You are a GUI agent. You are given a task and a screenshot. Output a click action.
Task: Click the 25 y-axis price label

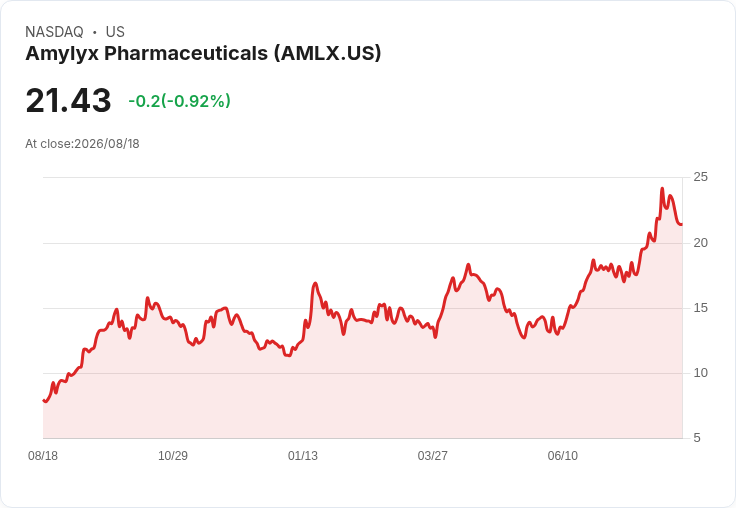click(700, 177)
